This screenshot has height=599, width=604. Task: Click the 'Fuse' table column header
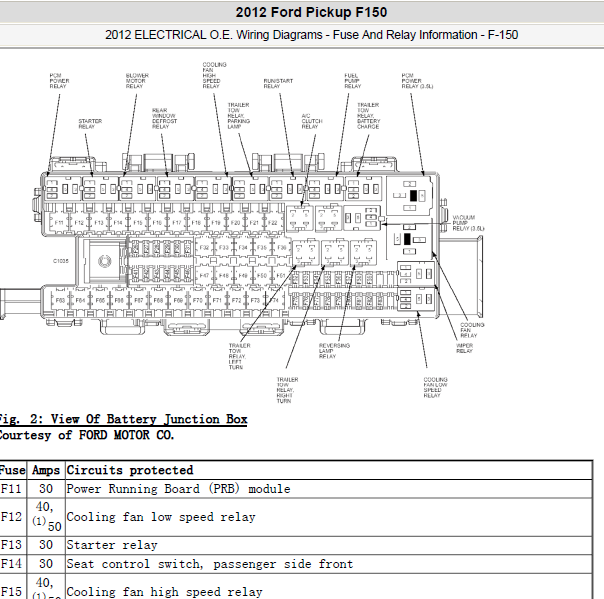[x=13, y=470]
